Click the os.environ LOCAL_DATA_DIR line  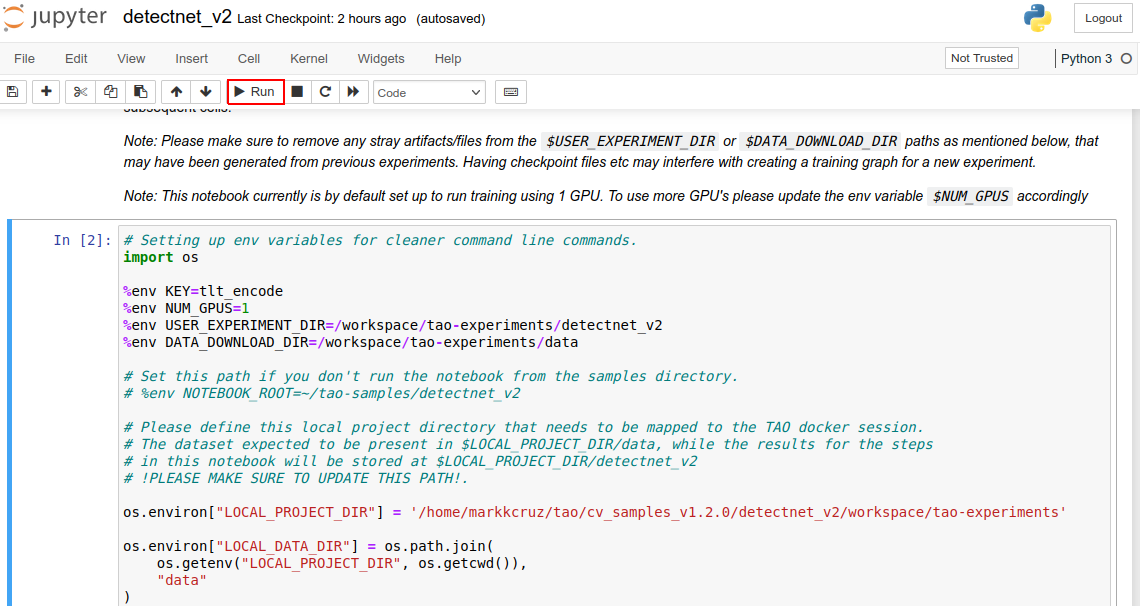point(308,546)
